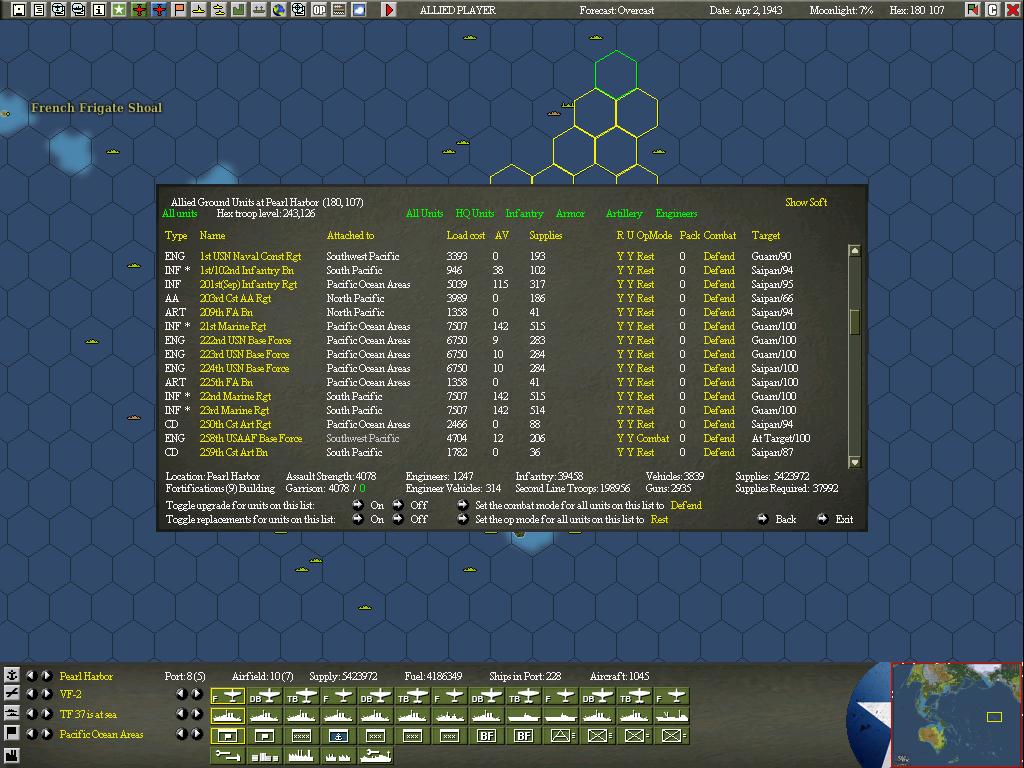The width and height of the screenshot is (1024, 768).
Task: Click the 'All units' link under title
Action: click(180, 214)
